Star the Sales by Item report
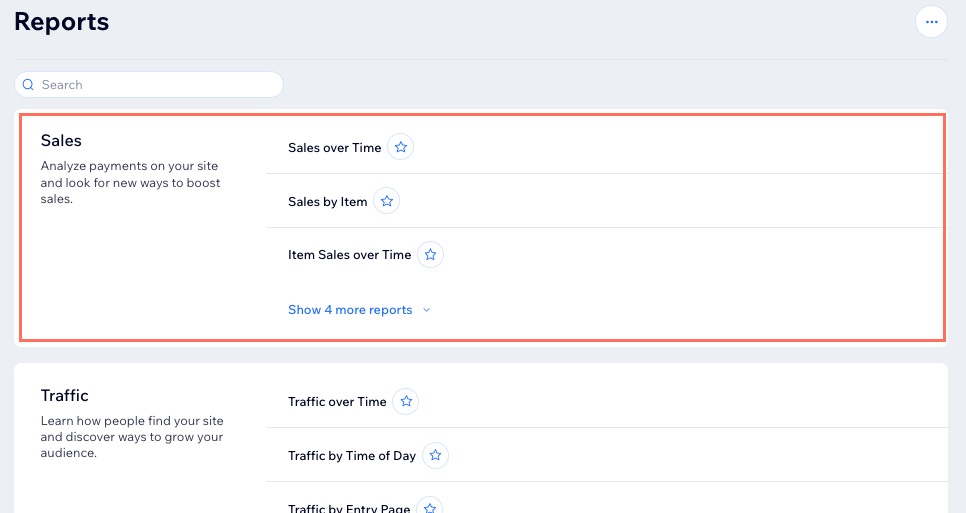The width and height of the screenshot is (966, 513). (386, 201)
